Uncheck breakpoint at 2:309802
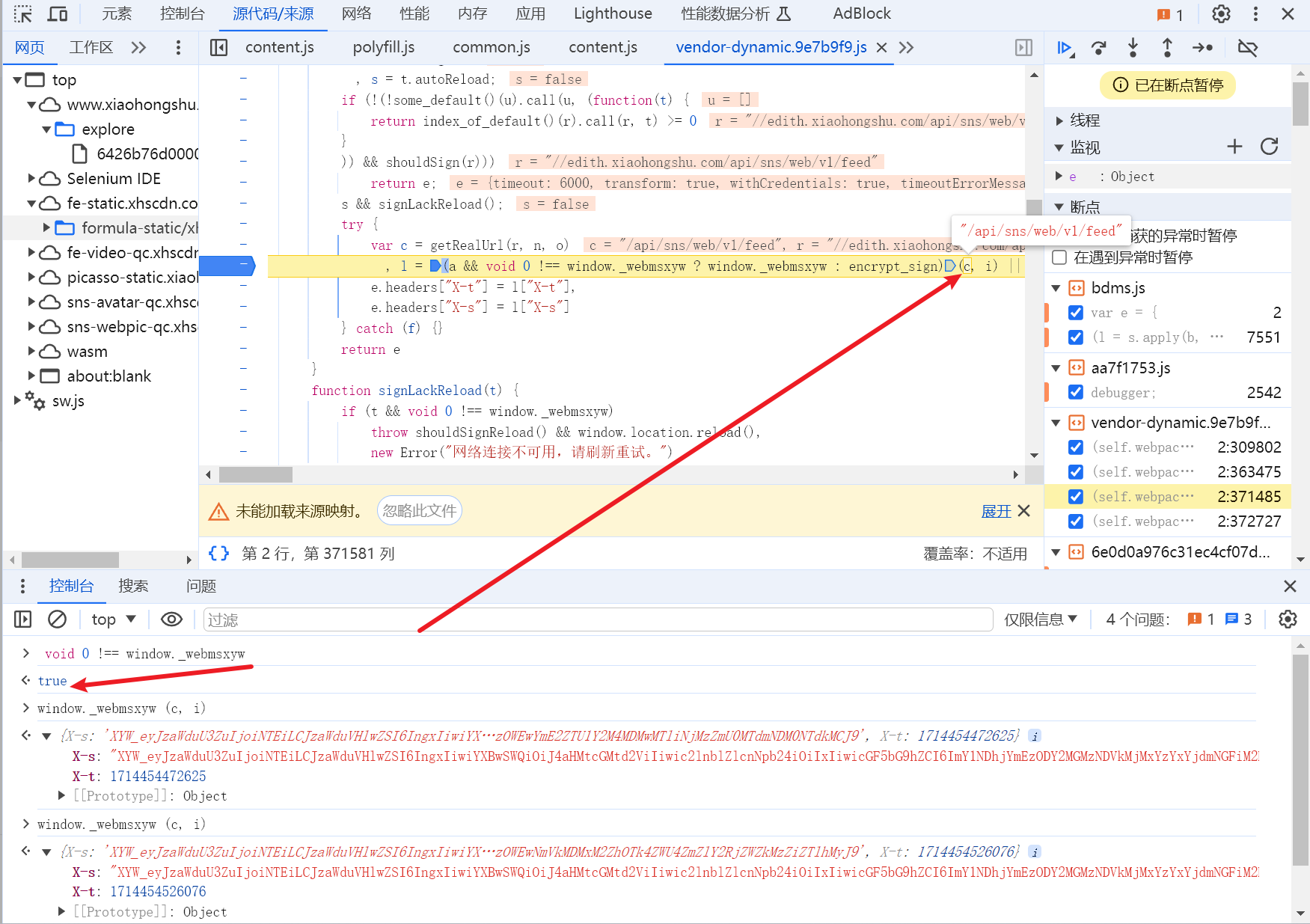This screenshot has height=924, width=1310. (1076, 447)
